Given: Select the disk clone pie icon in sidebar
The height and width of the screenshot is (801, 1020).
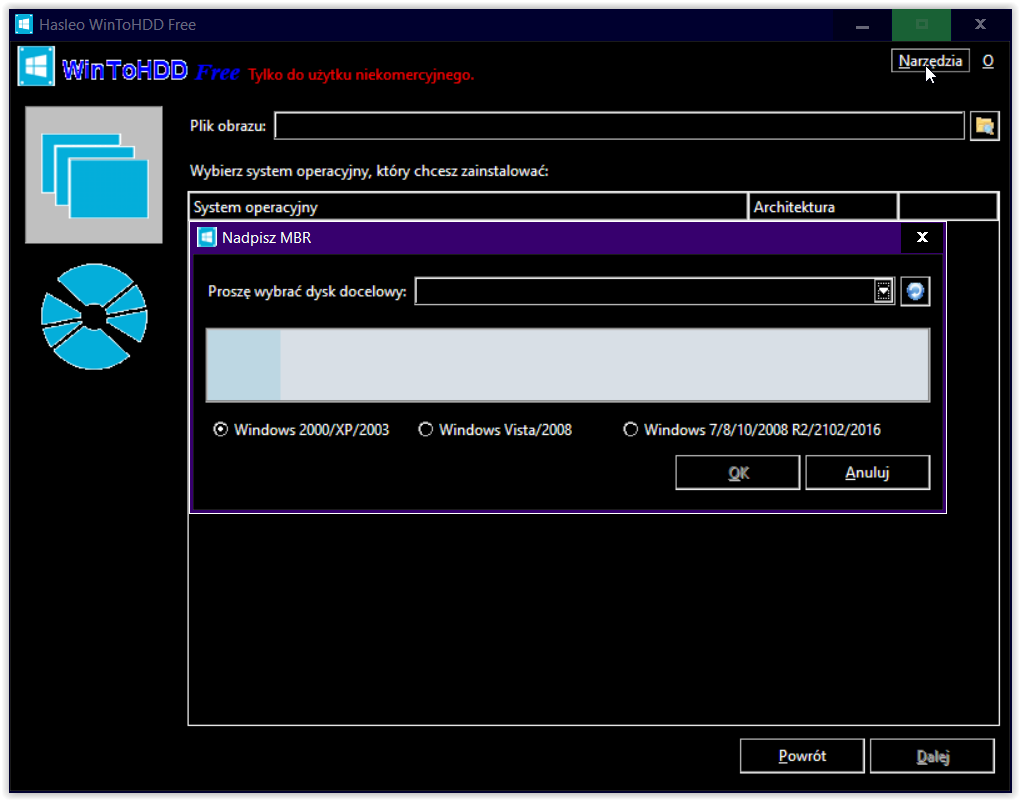Looking at the screenshot, I should [x=94, y=317].
